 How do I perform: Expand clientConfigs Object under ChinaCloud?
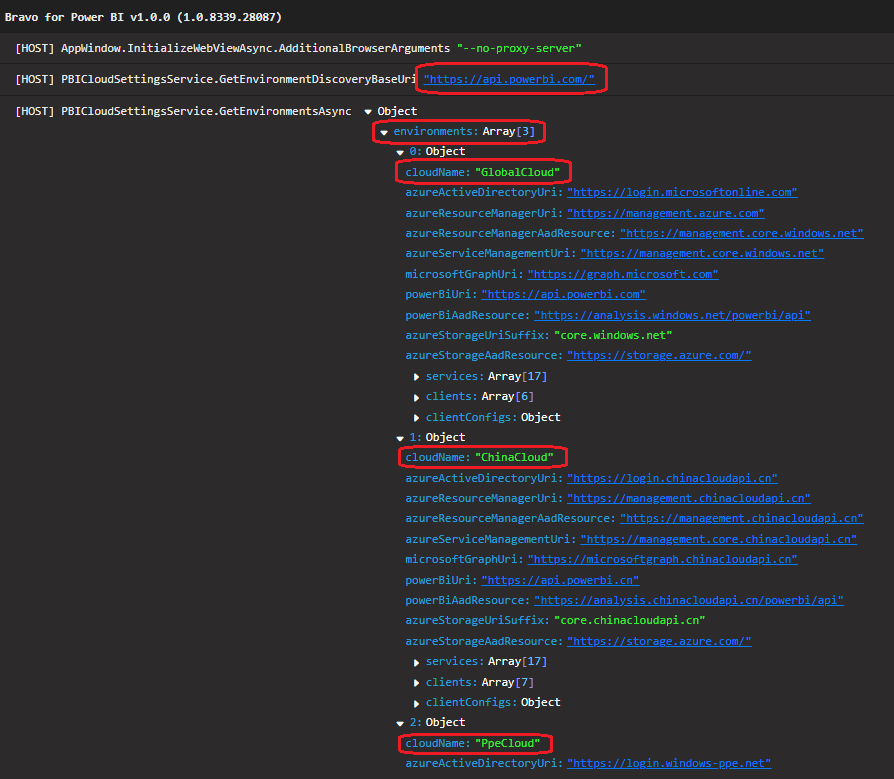(x=416, y=702)
